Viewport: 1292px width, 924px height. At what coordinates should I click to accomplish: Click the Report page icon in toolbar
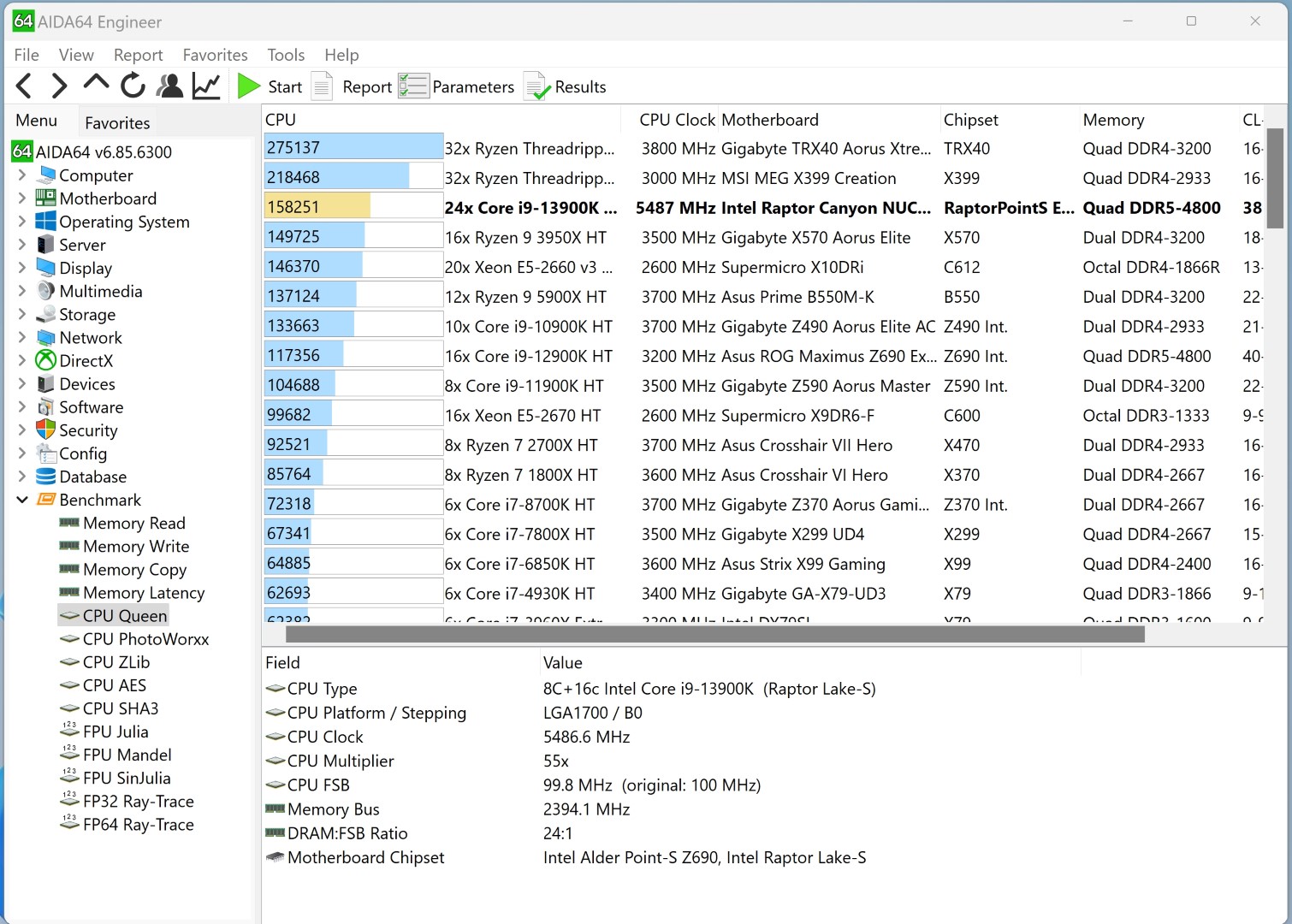pos(323,86)
